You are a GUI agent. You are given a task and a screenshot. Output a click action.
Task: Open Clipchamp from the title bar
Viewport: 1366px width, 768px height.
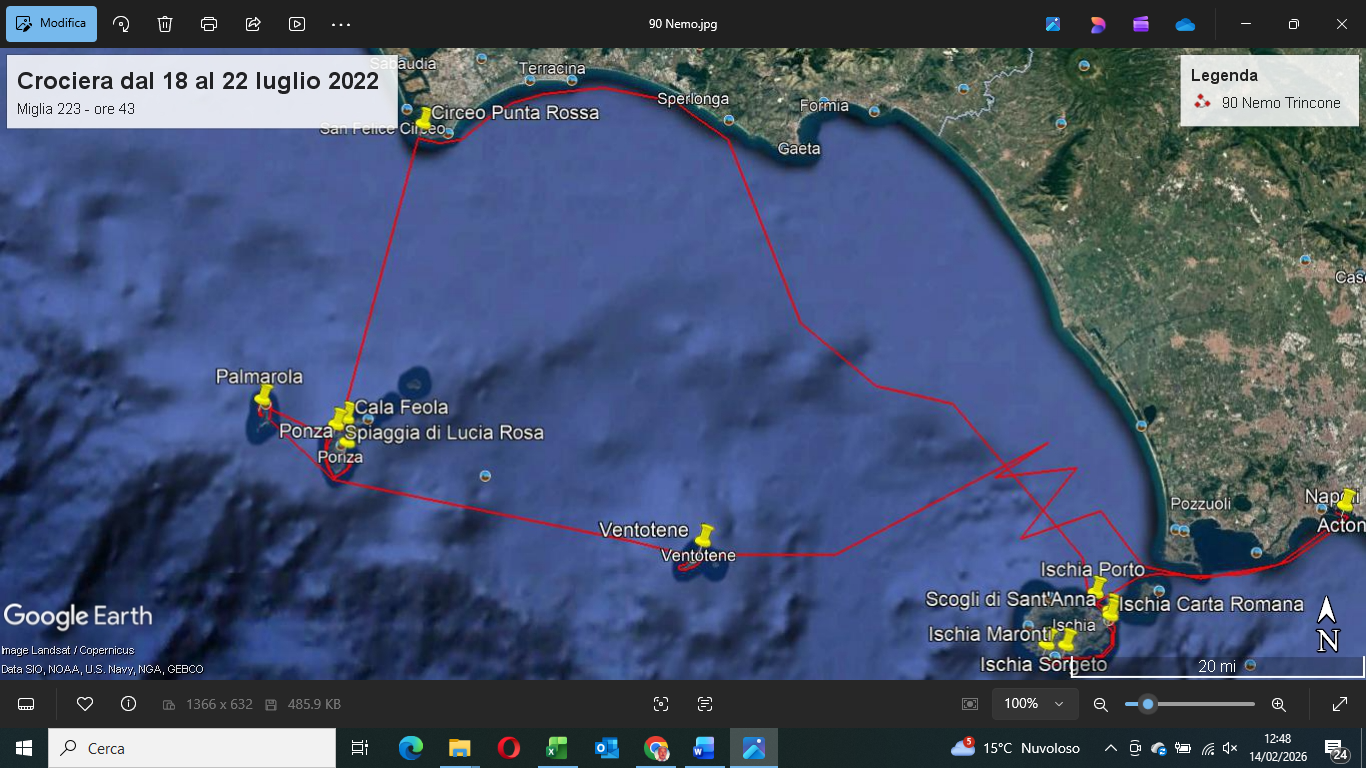click(x=1141, y=24)
